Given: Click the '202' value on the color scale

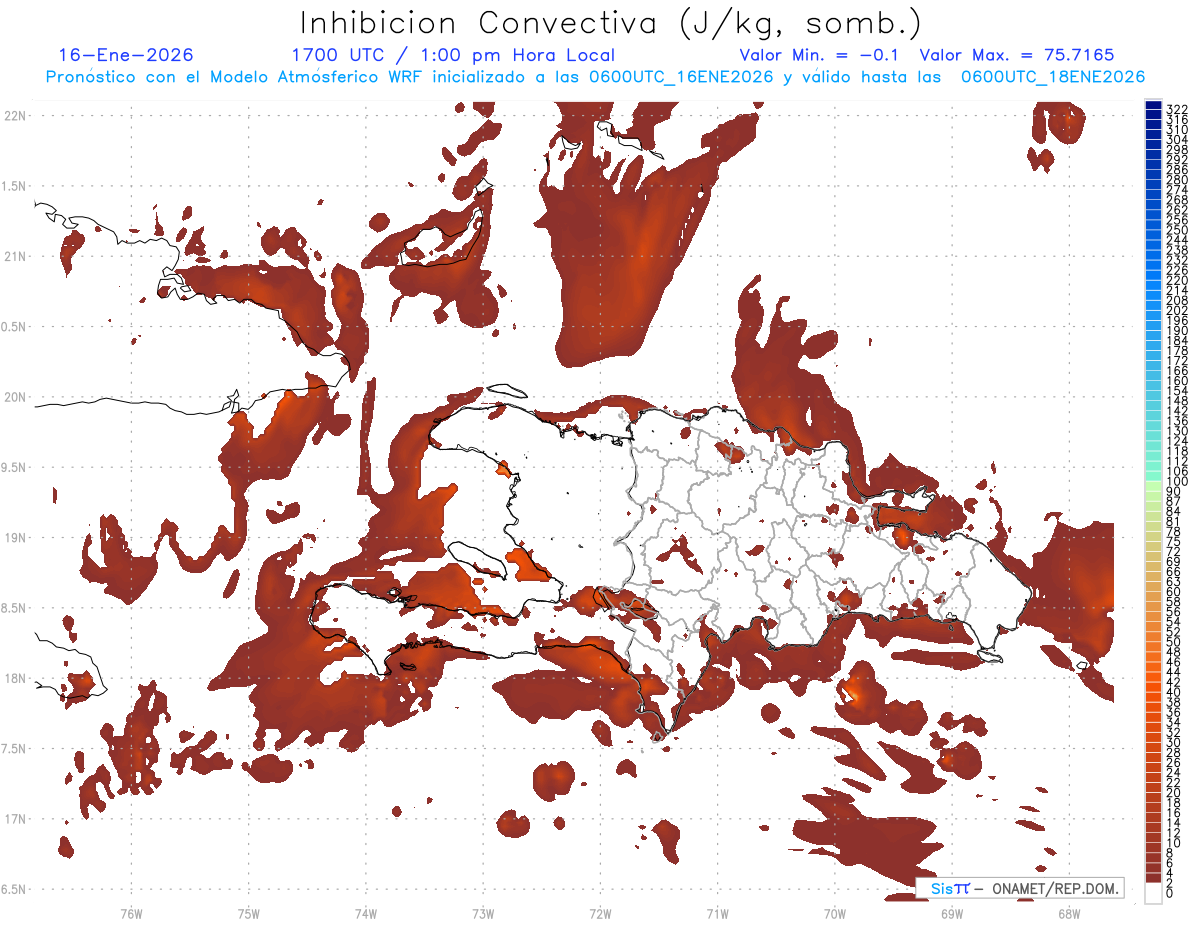Looking at the screenshot, I should [1177, 310].
